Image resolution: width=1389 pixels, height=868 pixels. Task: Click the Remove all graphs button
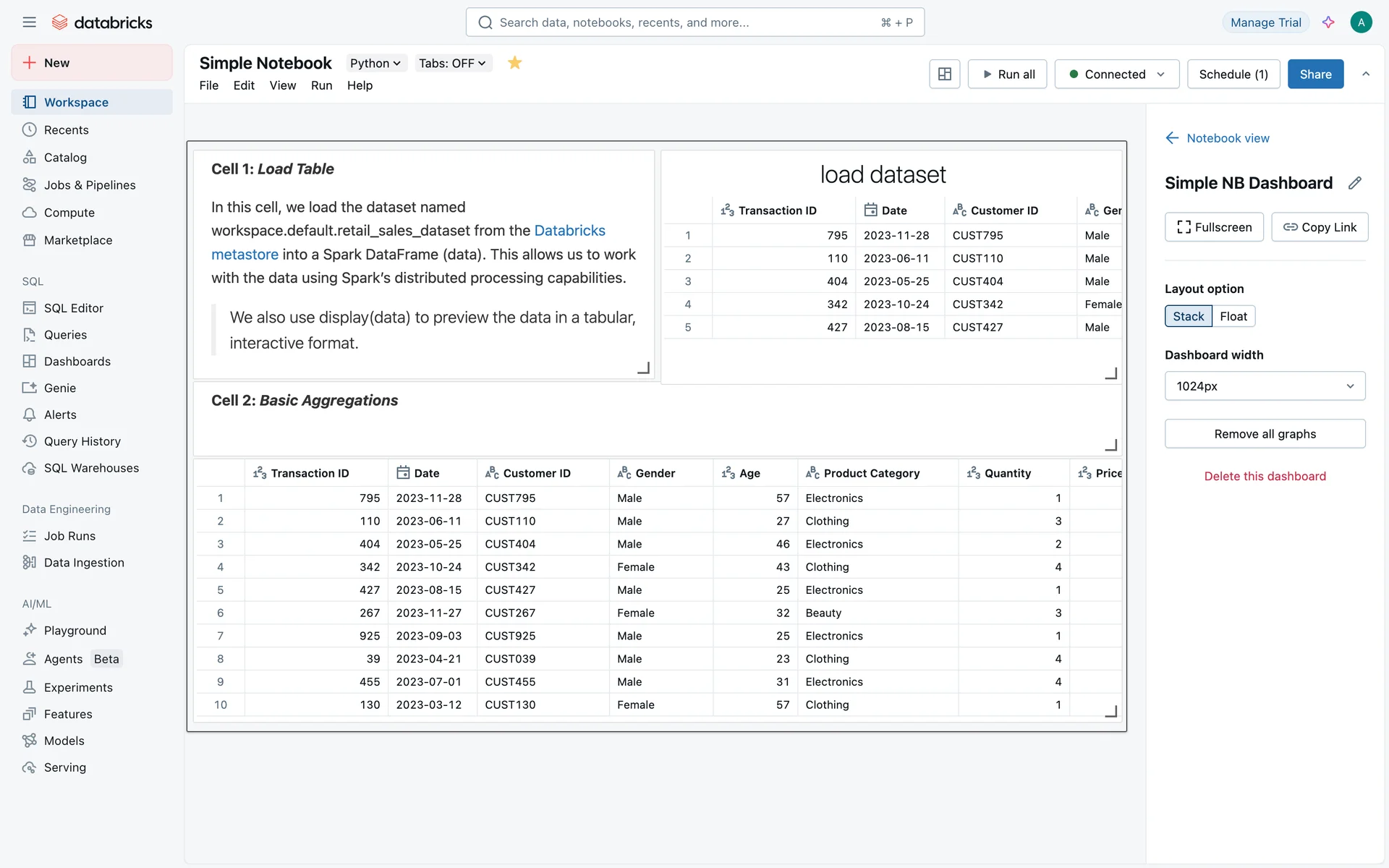coord(1265,434)
